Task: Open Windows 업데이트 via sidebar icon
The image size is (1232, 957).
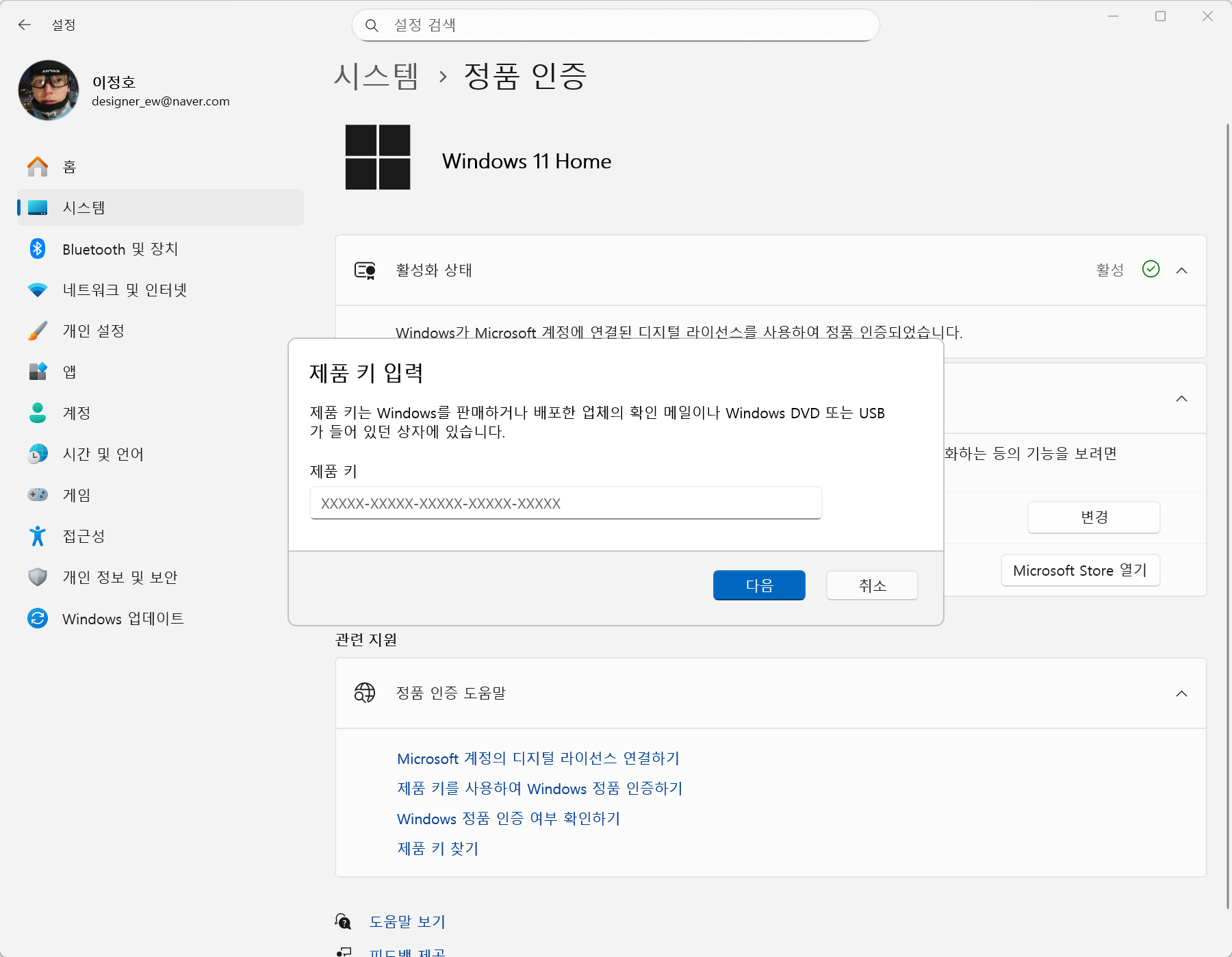Action: (37, 618)
